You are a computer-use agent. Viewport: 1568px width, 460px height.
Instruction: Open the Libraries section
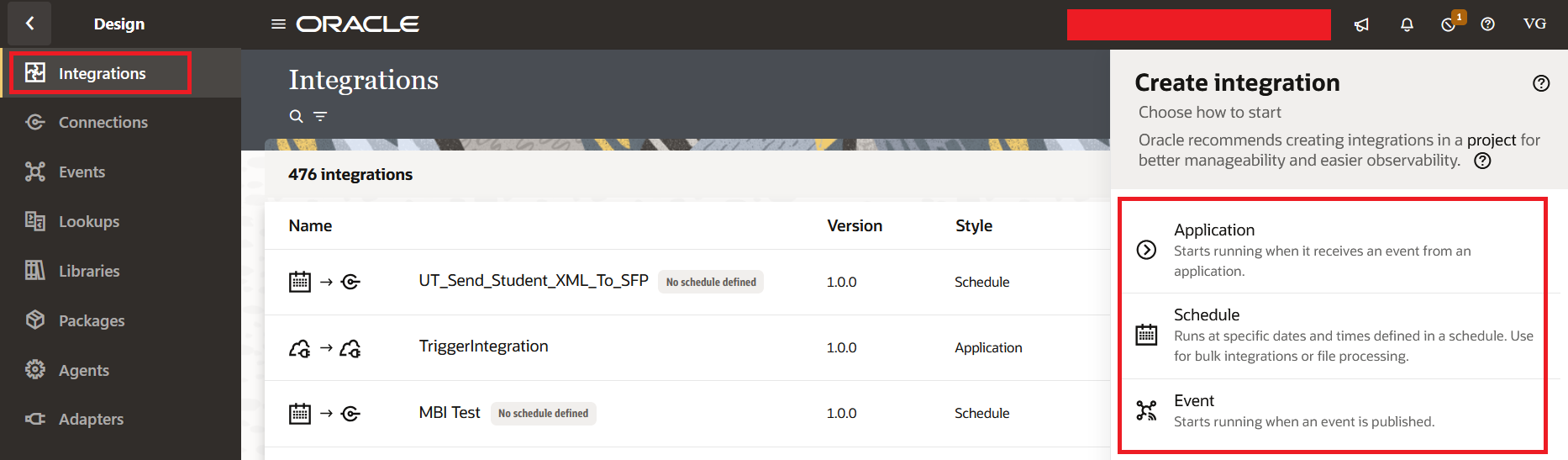pos(88,272)
